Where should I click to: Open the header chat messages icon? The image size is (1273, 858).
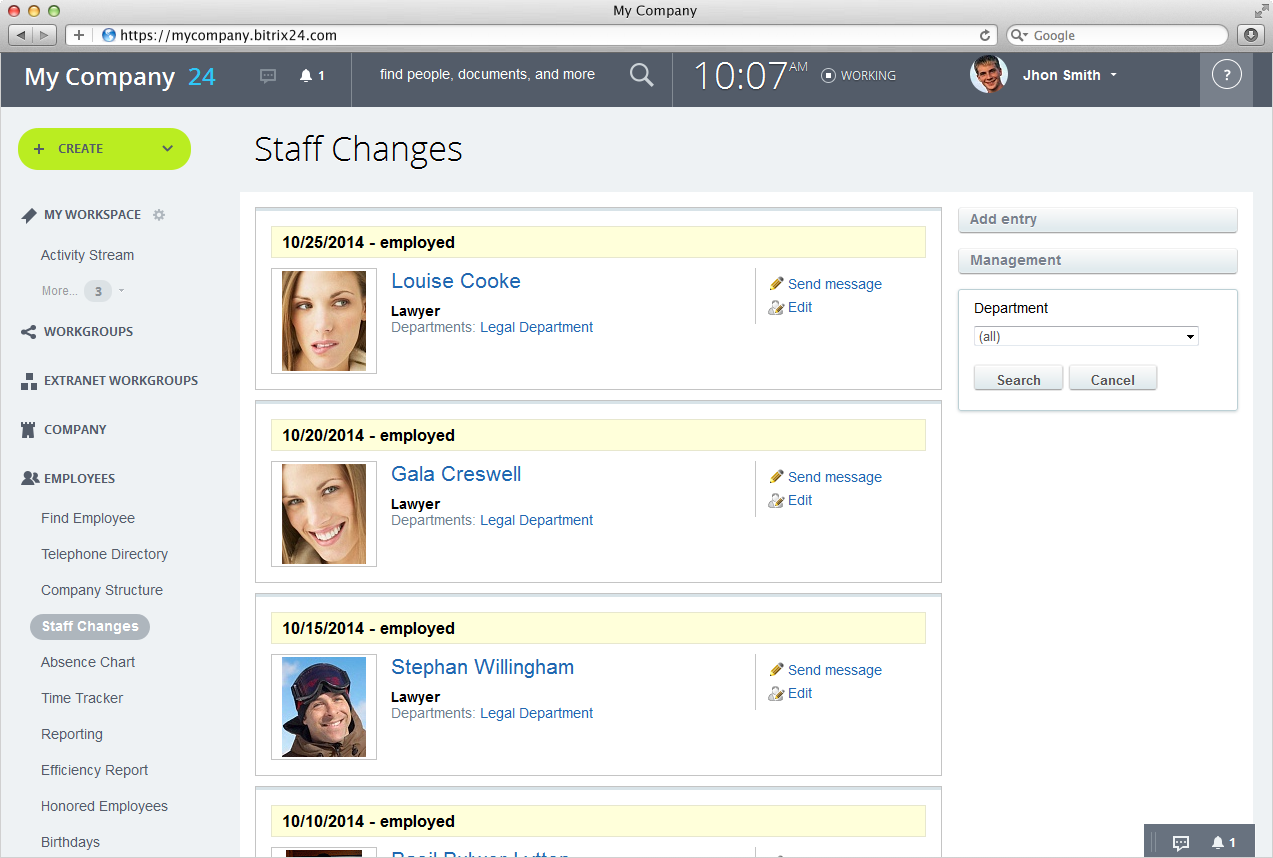tap(268, 76)
